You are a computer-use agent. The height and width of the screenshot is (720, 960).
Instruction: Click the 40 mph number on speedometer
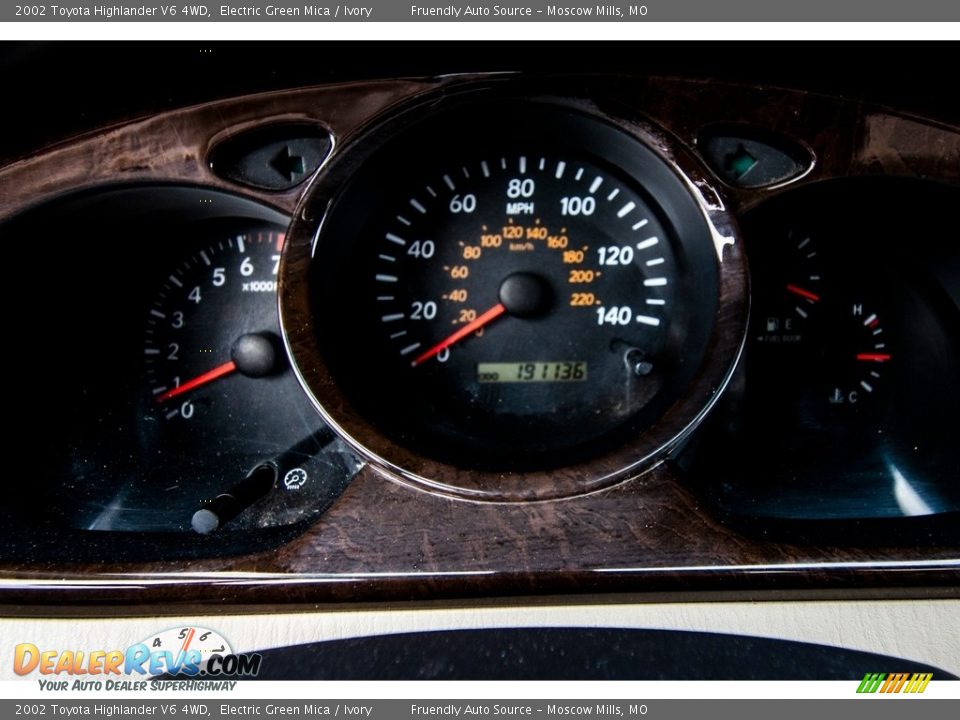pyautogui.click(x=421, y=249)
